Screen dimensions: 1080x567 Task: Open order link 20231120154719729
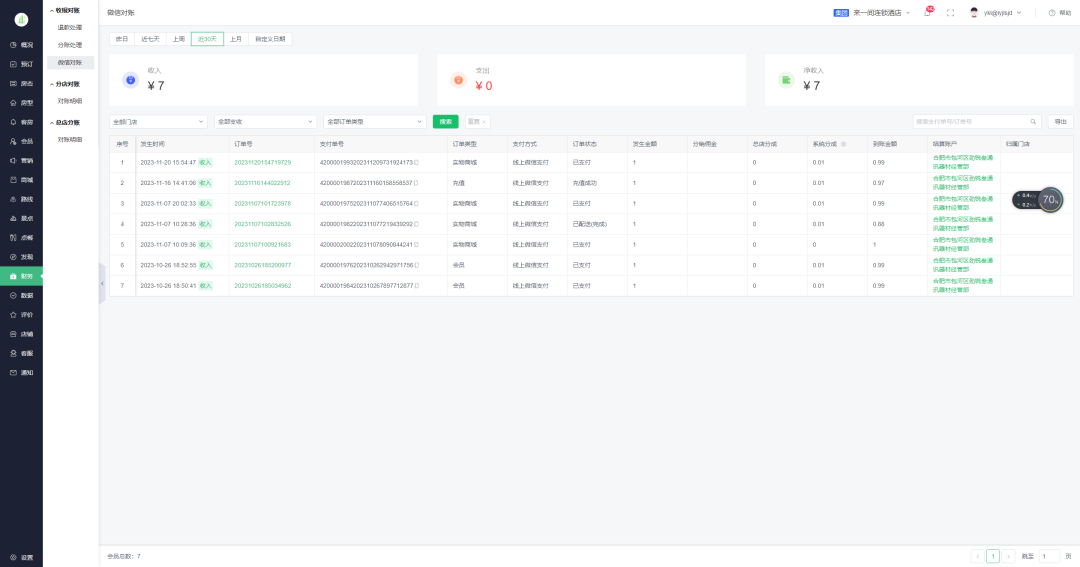[x=262, y=163]
